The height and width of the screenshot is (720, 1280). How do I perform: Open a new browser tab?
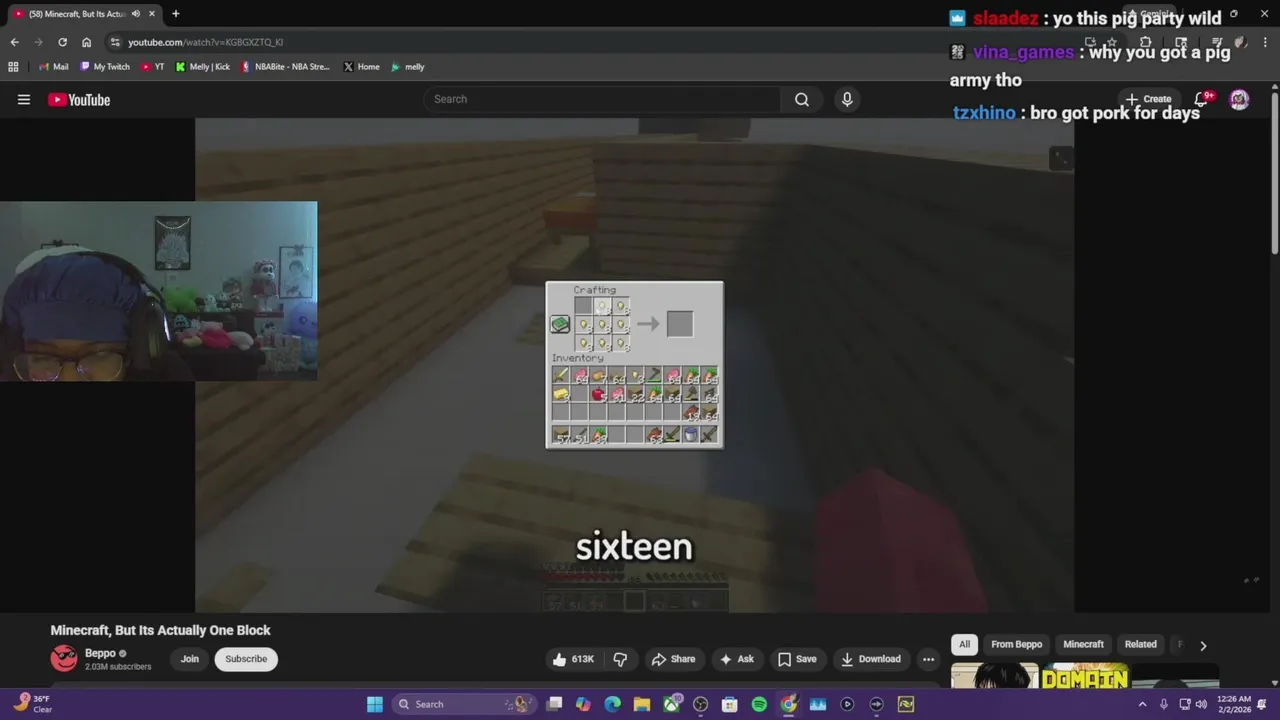coord(175,14)
